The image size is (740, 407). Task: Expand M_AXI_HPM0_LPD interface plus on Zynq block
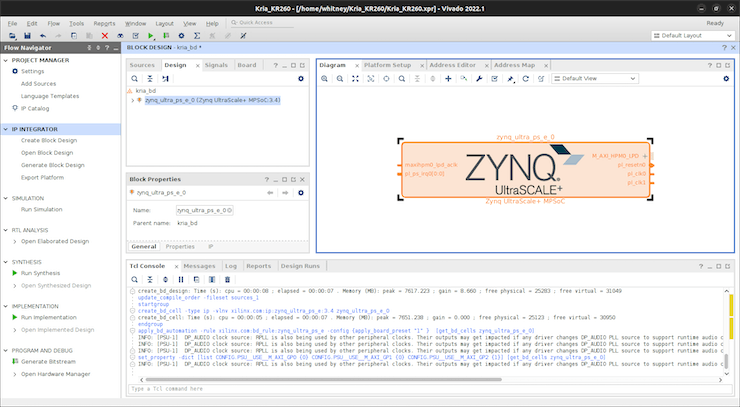coord(645,156)
